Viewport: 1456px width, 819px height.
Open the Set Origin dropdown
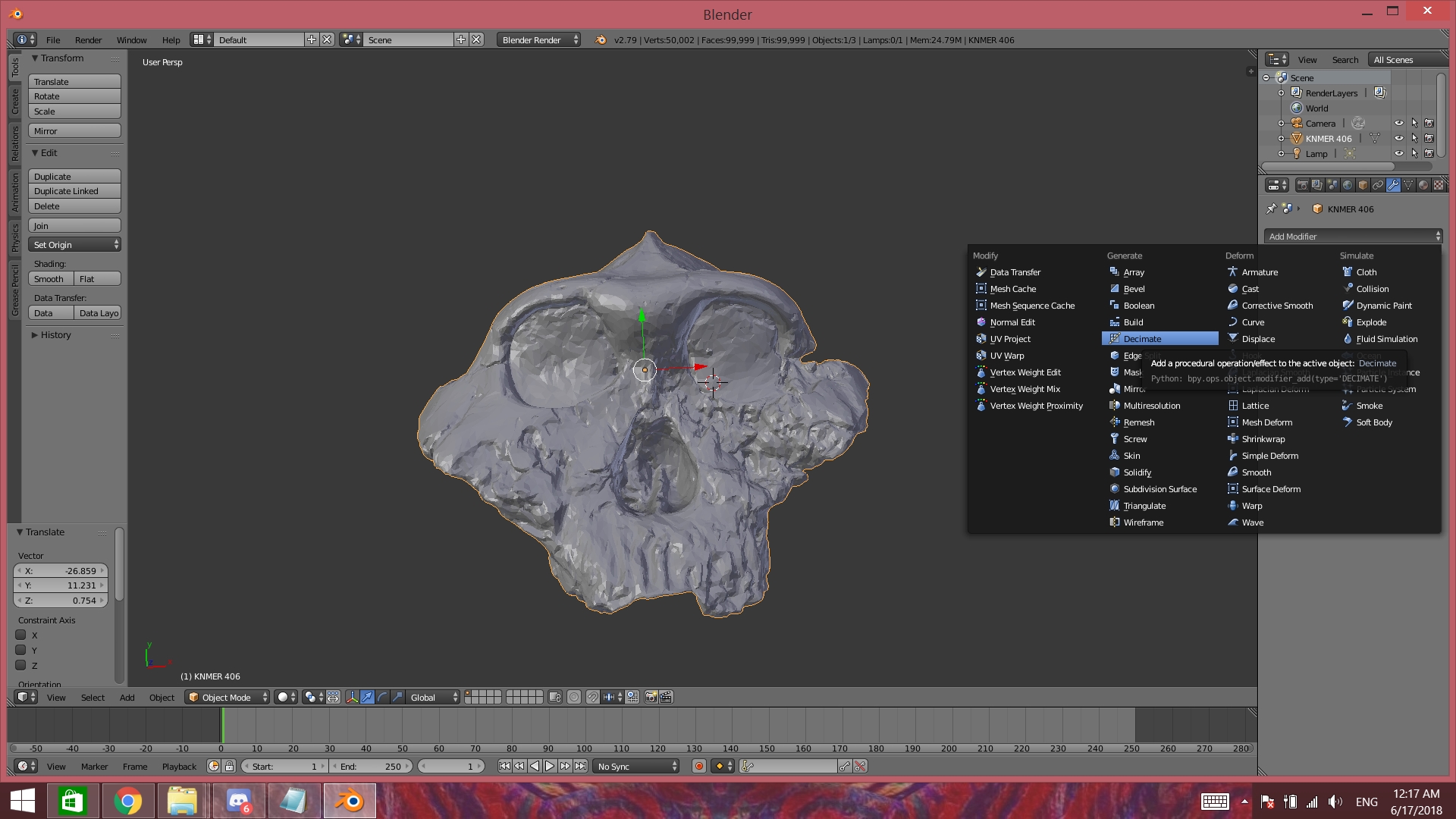[75, 245]
